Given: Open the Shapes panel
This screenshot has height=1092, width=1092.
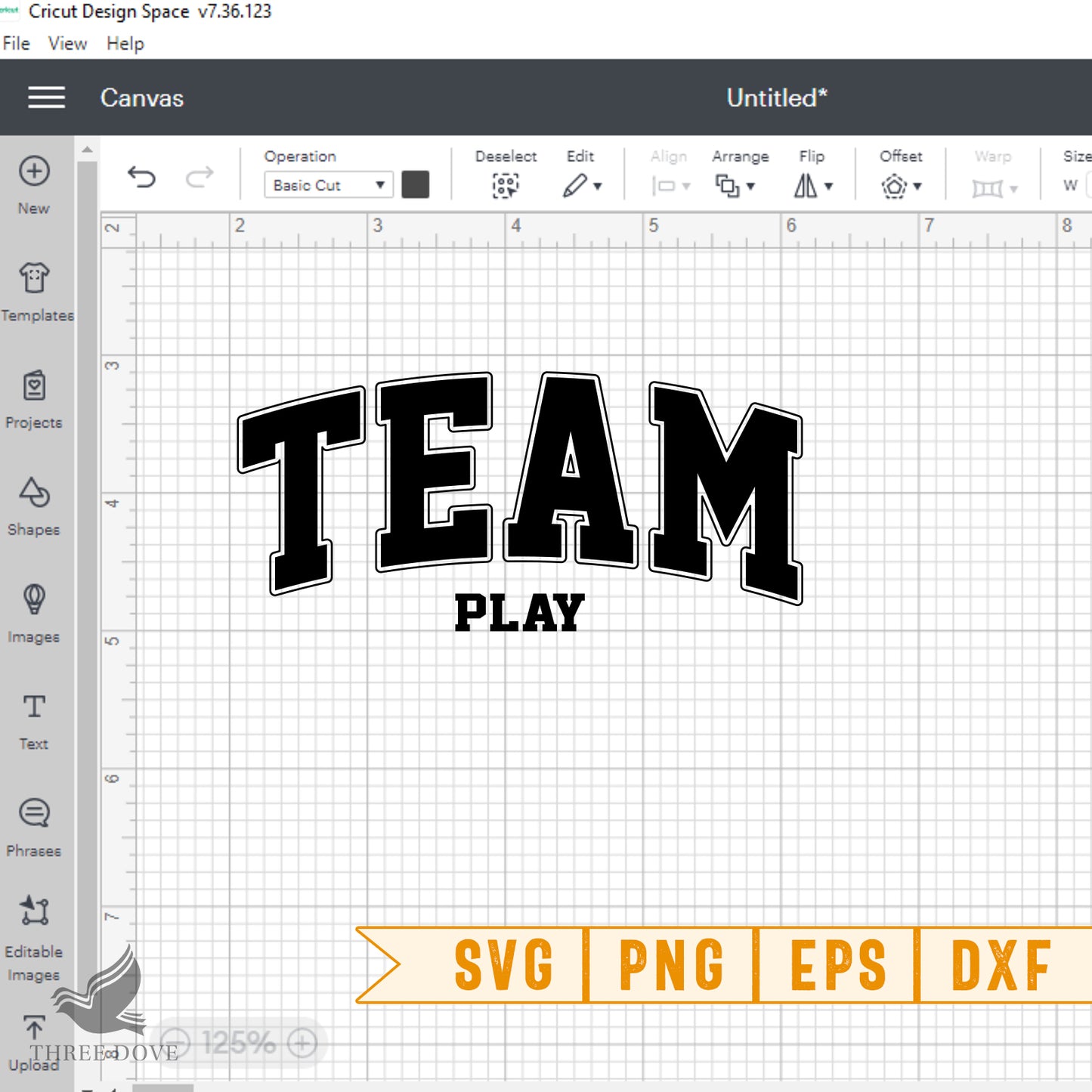Looking at the screenshot, I should (34, 506).
